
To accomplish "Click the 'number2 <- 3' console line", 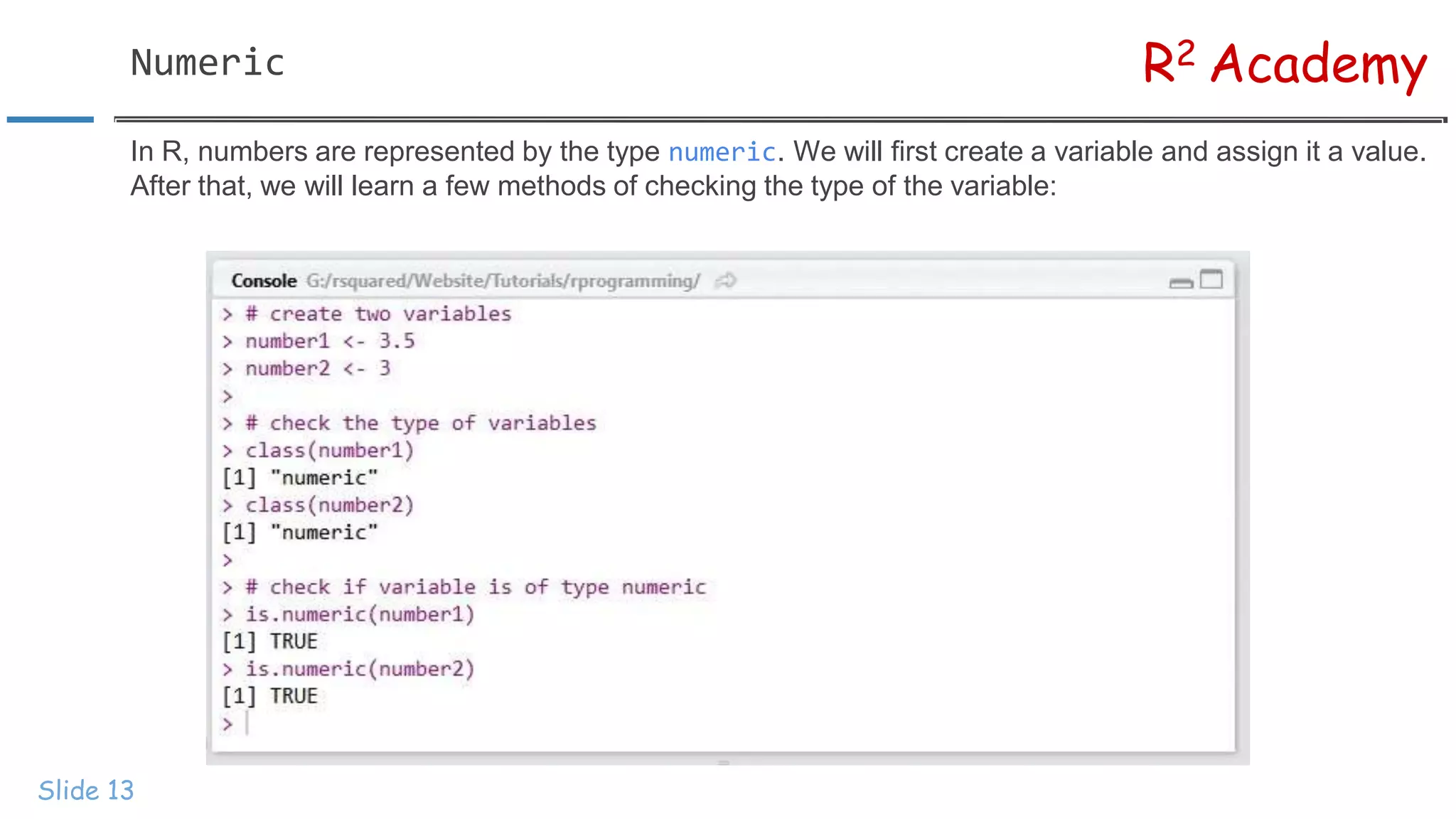I will tap(317, 368).
